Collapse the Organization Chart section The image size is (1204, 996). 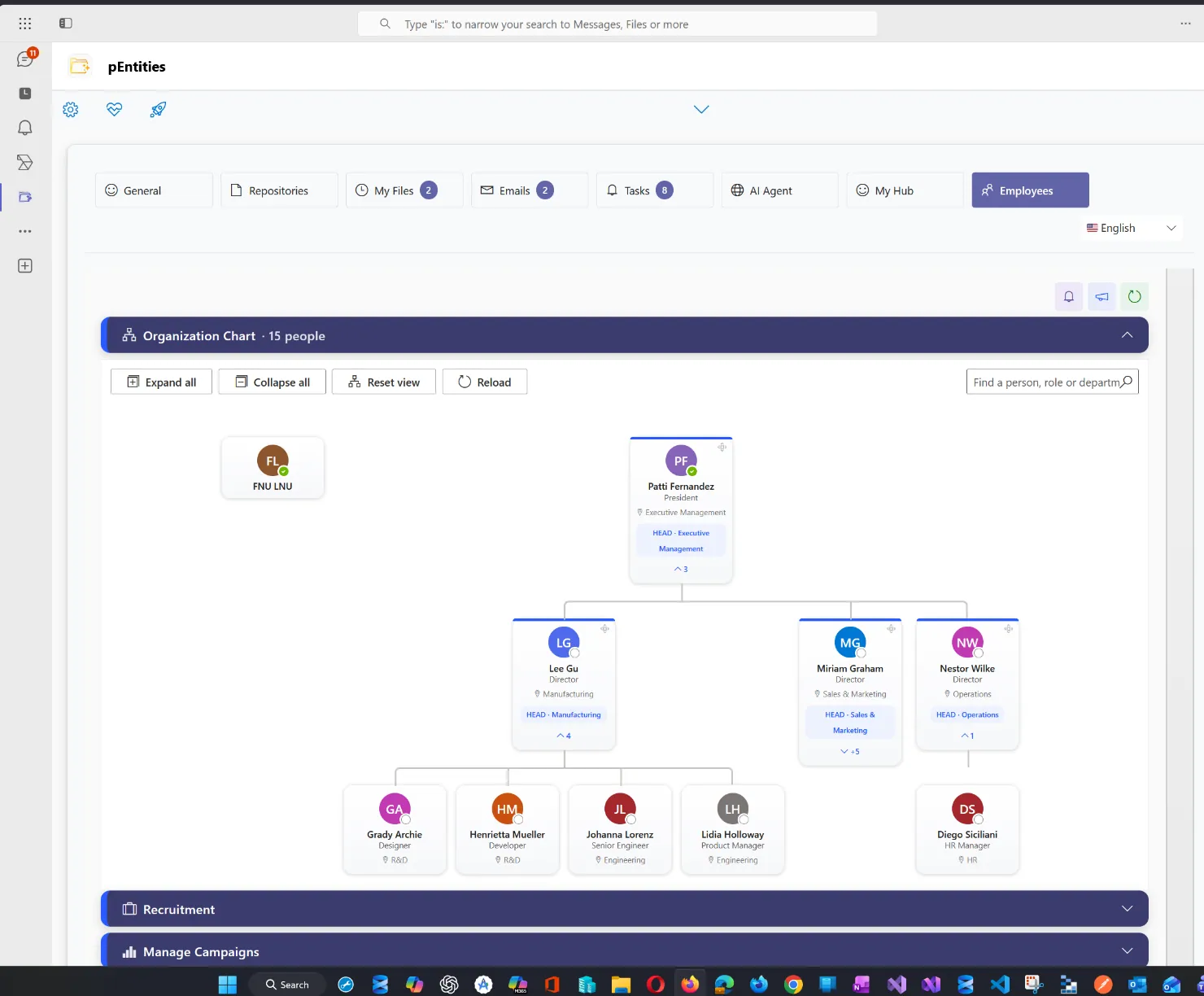(x=1127, y=335)
